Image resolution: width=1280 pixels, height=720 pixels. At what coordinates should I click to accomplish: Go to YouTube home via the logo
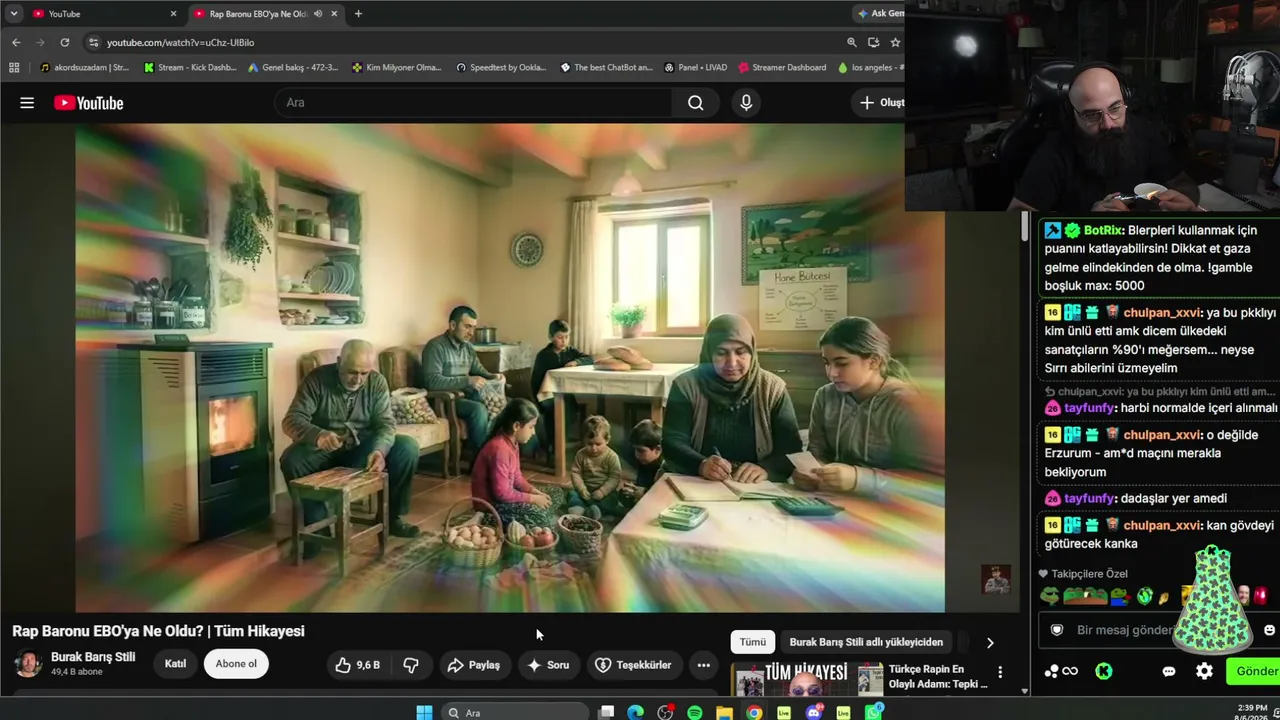point(89,103)
